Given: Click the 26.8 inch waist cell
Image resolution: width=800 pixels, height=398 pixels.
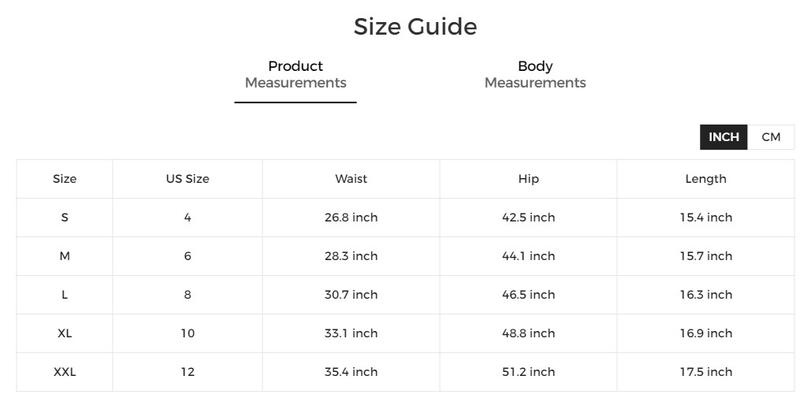Looking at the screenshot, I should click(351, 217).
